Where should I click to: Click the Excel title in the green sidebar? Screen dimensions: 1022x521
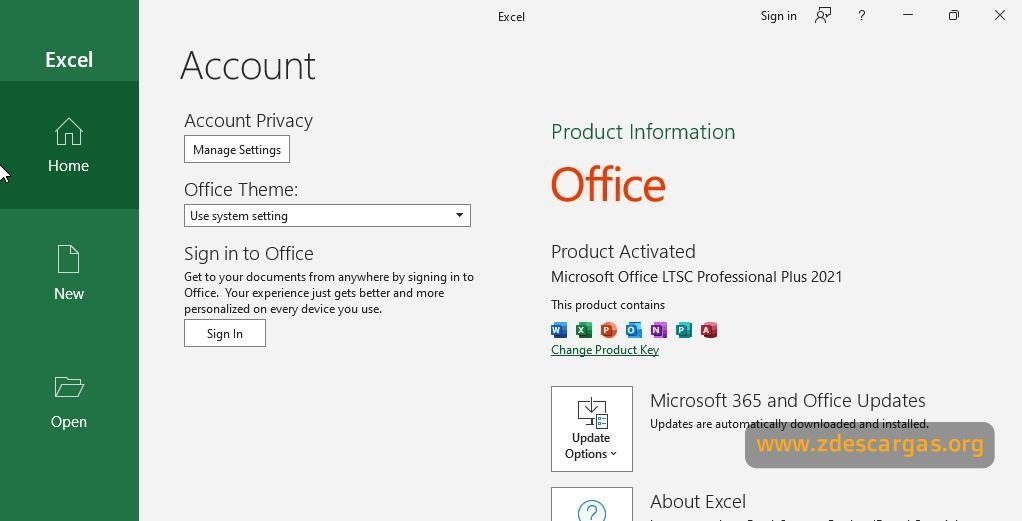point(69,60)
